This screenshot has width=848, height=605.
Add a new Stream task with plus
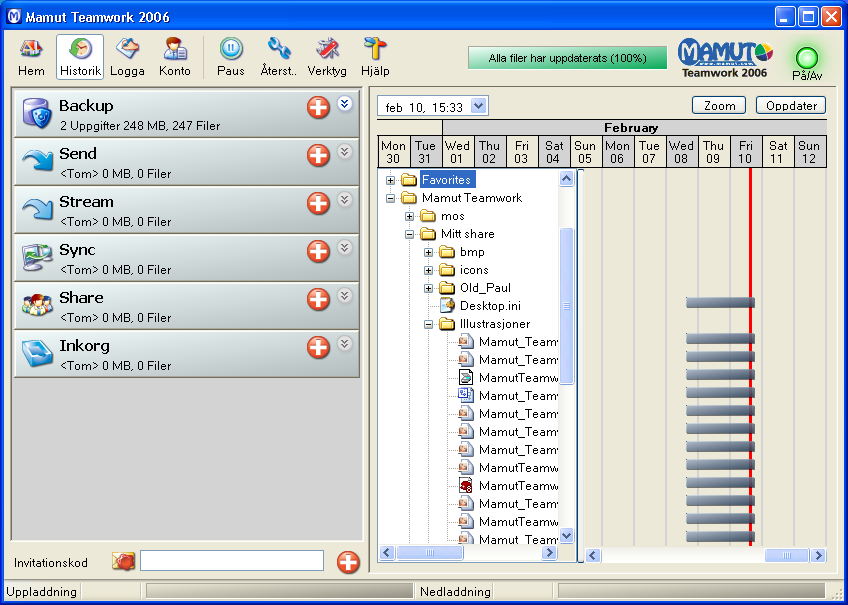318,203
